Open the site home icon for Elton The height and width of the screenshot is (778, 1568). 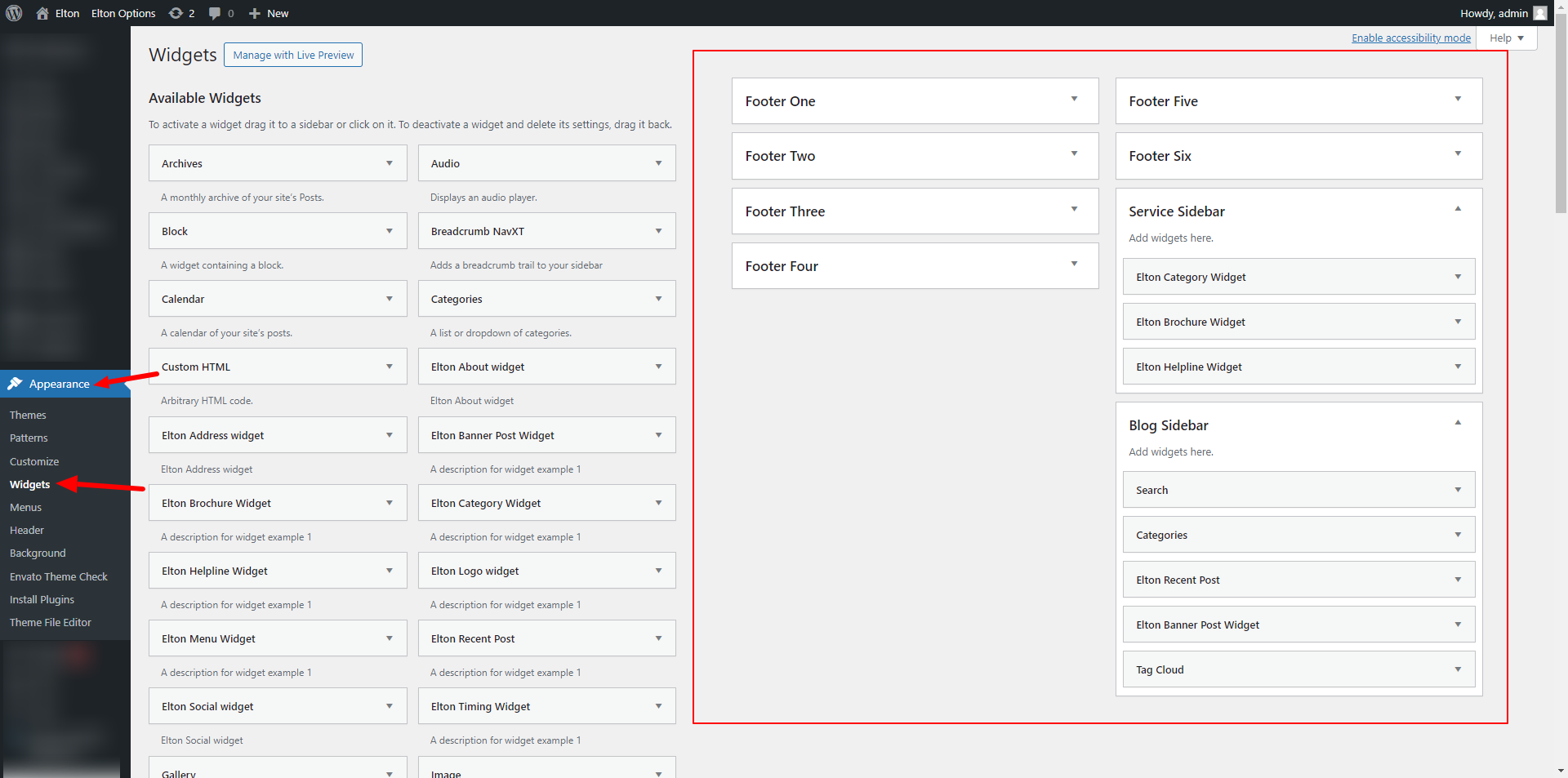pyautogui.click(x=42, y=13)
